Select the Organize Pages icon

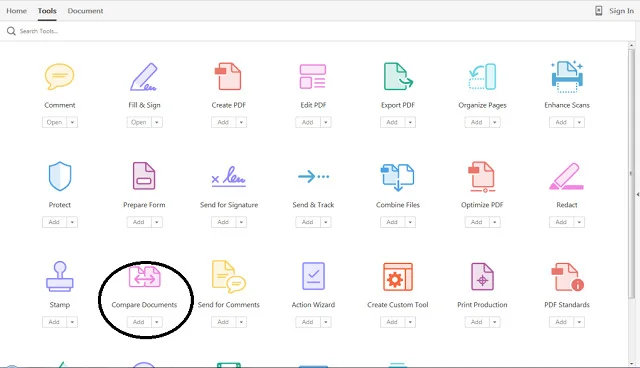pyautogui.click(x=482, y=77)
